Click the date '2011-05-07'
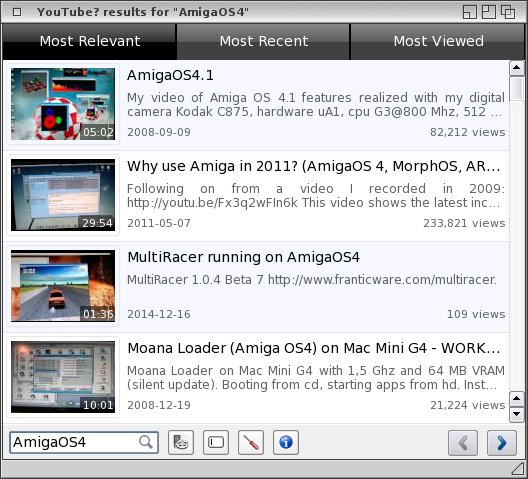528x479 pixels. tap(159, 223)
